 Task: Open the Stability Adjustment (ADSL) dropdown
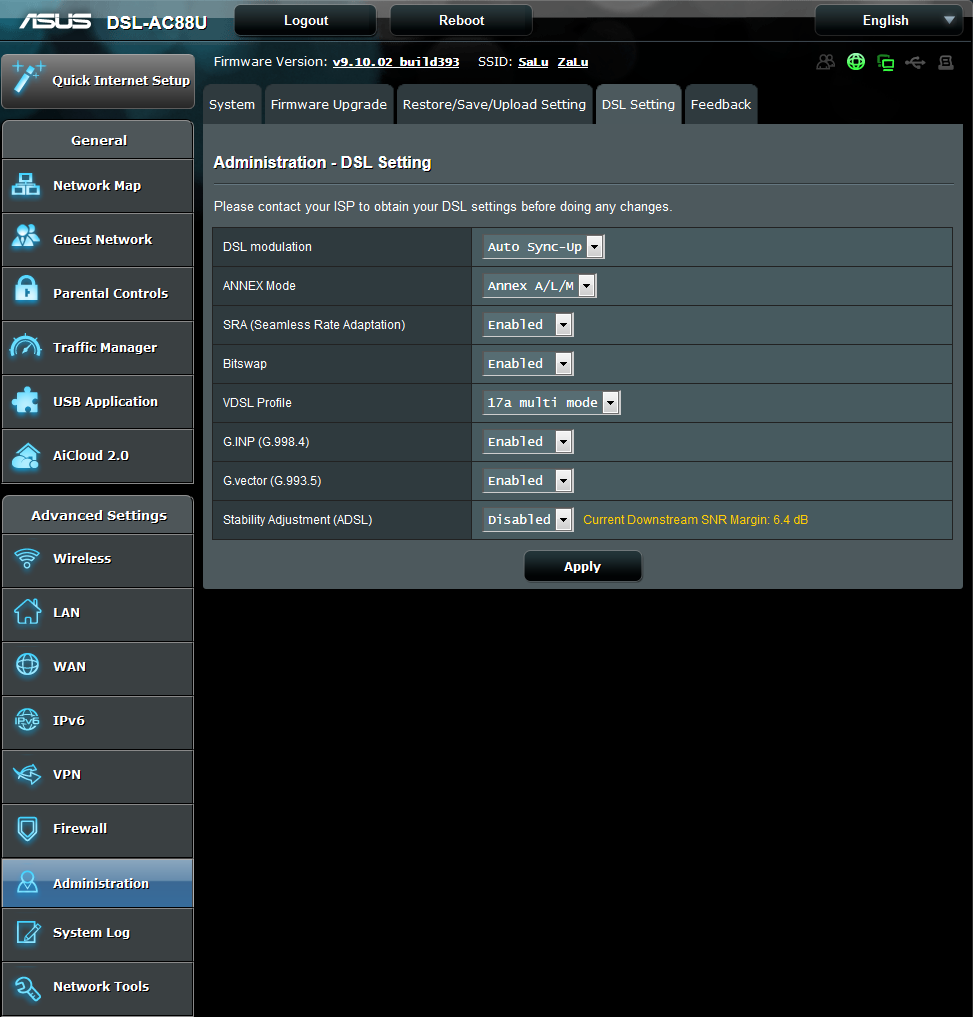(528, 519)
